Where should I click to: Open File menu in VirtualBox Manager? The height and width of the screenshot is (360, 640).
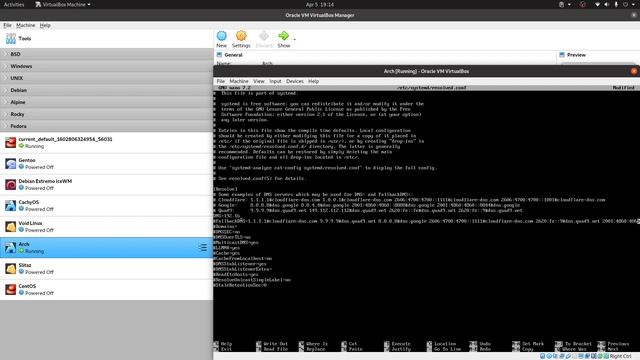[x=7, y=25]
